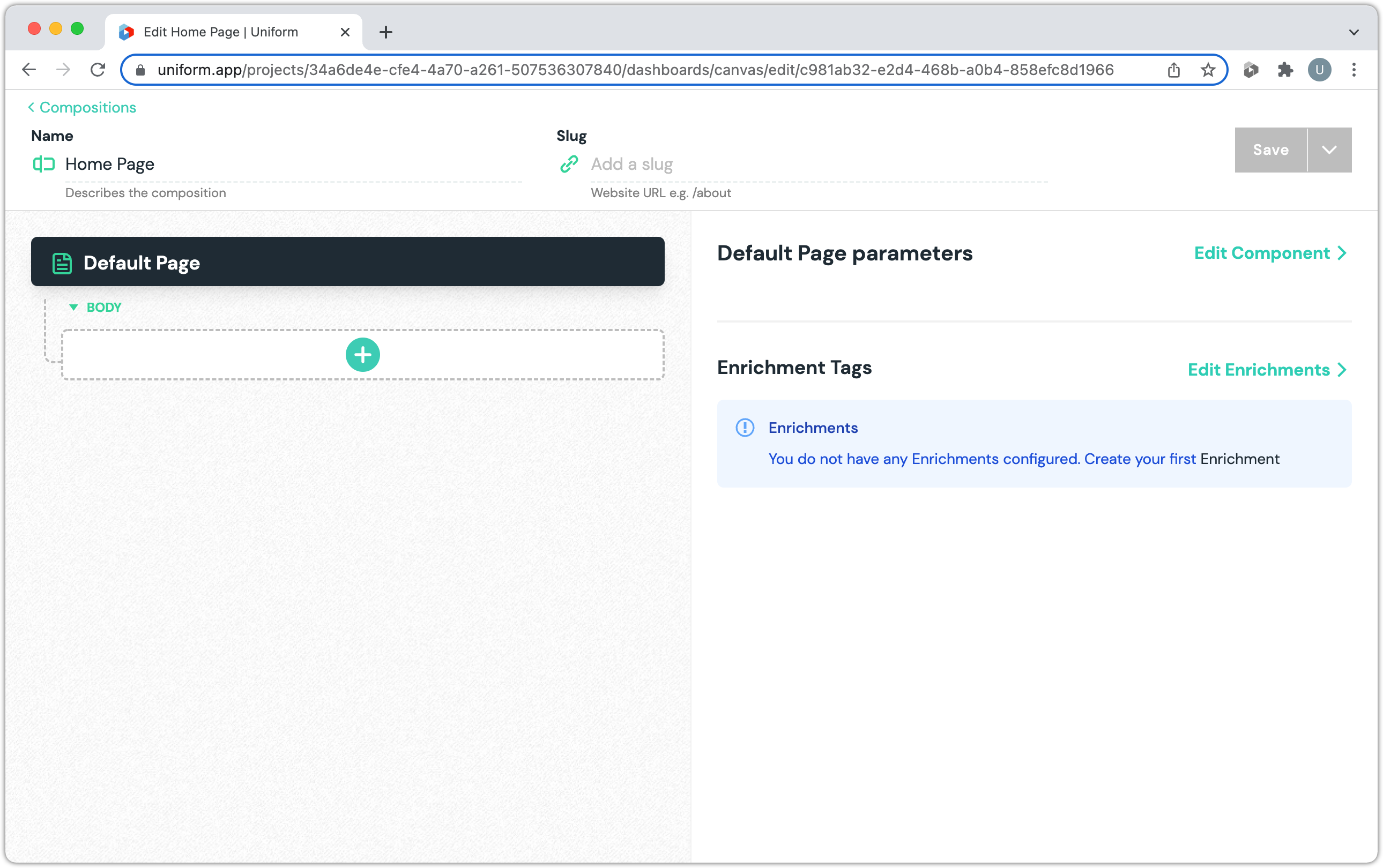Click the Enrichments info alert icon
Screen dimensions: 1383x868
(745, 428)
